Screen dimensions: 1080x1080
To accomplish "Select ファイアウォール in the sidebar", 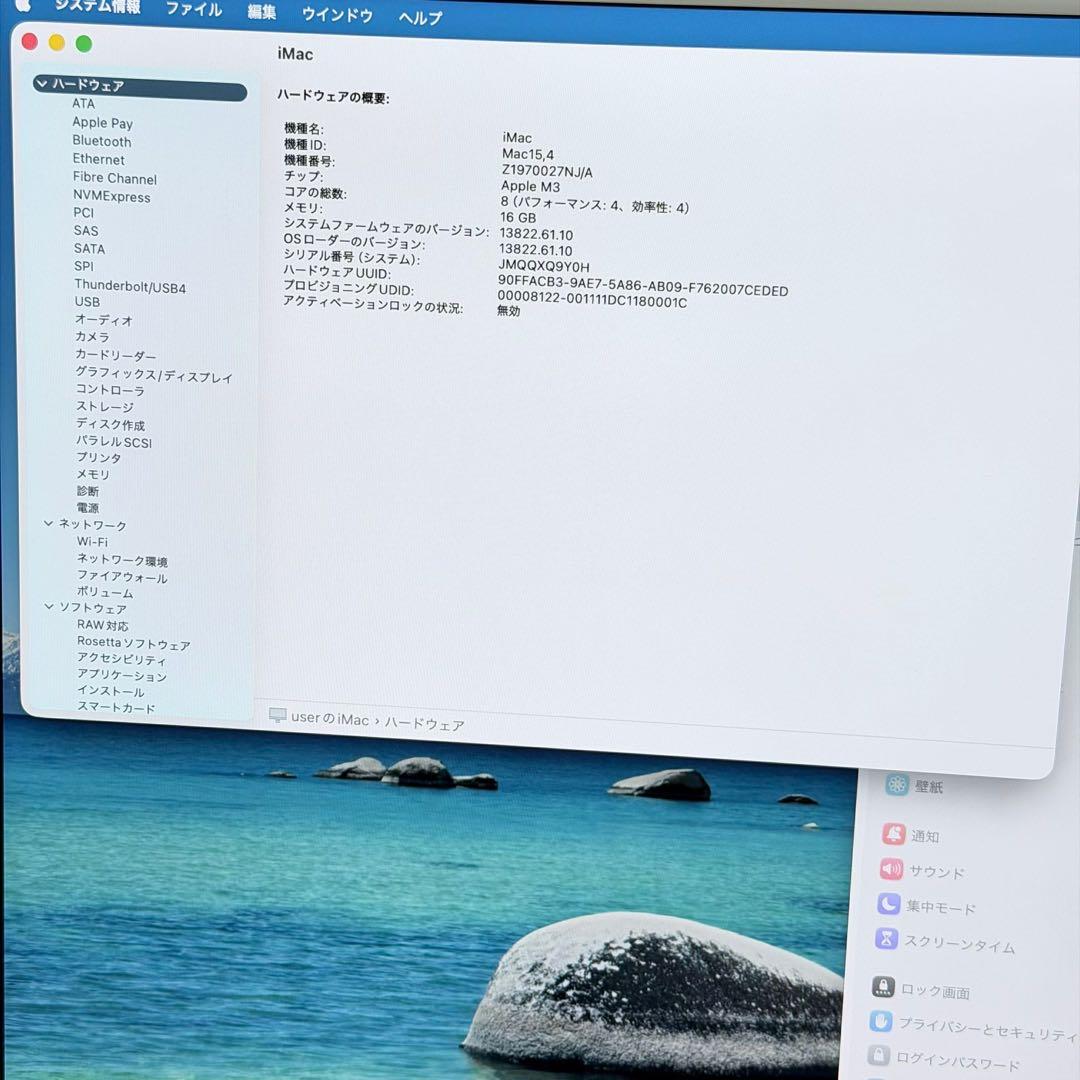I will tap(122, 577).
